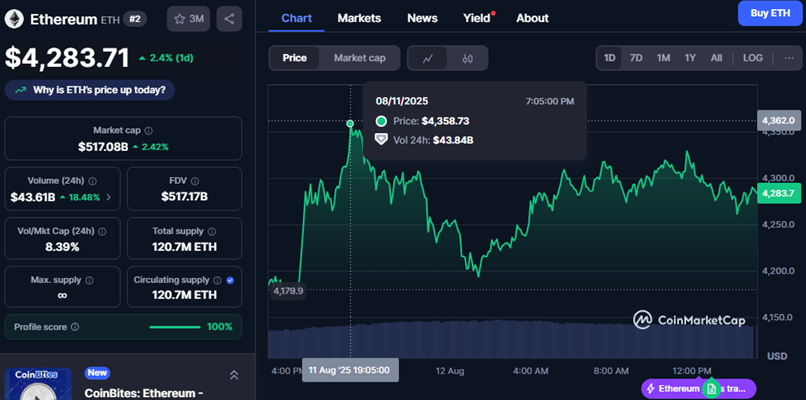Click Profile score info icon
The height and width of the screenshot is (400, 806).
tap(75, 327)
